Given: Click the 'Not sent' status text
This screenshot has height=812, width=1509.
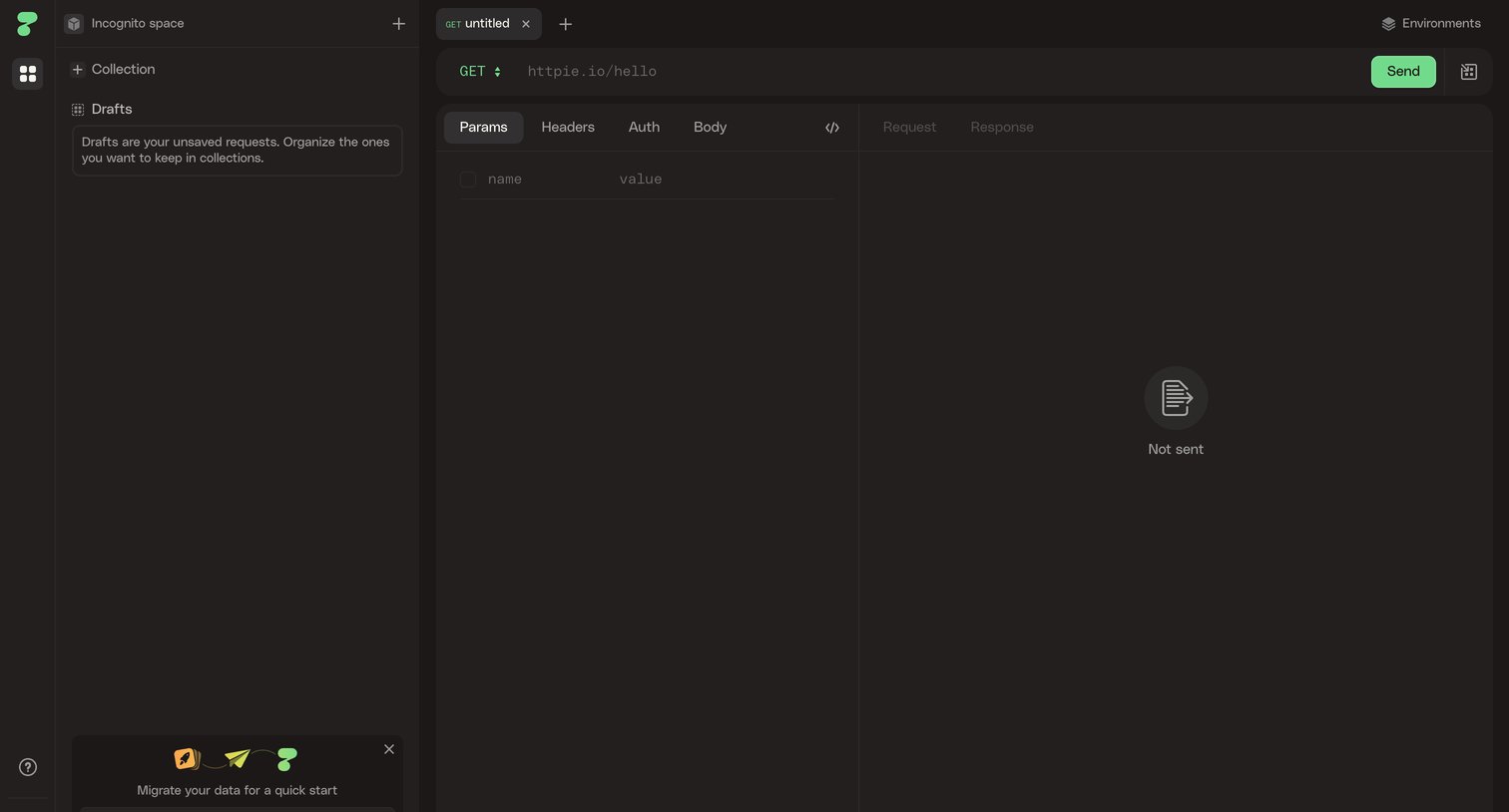Looking at the screenshot, I should 1176,450.
